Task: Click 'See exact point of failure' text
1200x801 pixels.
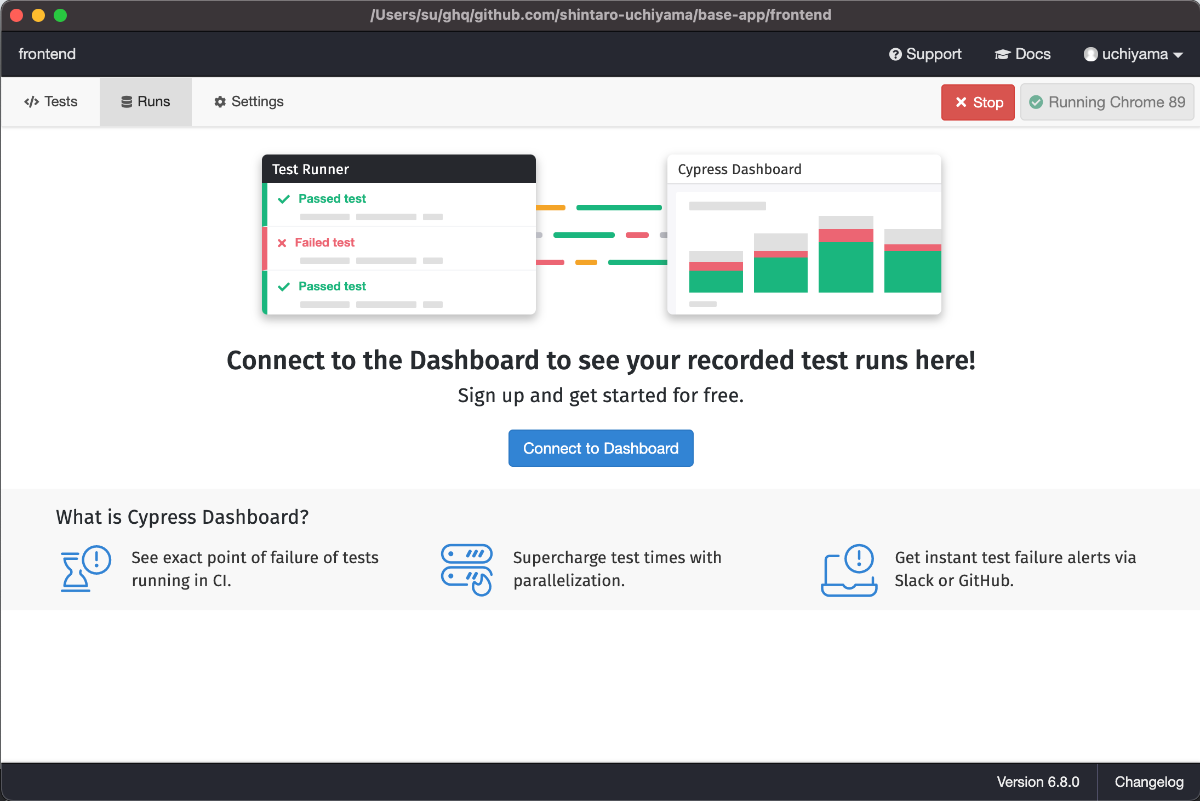Action: click(x=255, y=569)
